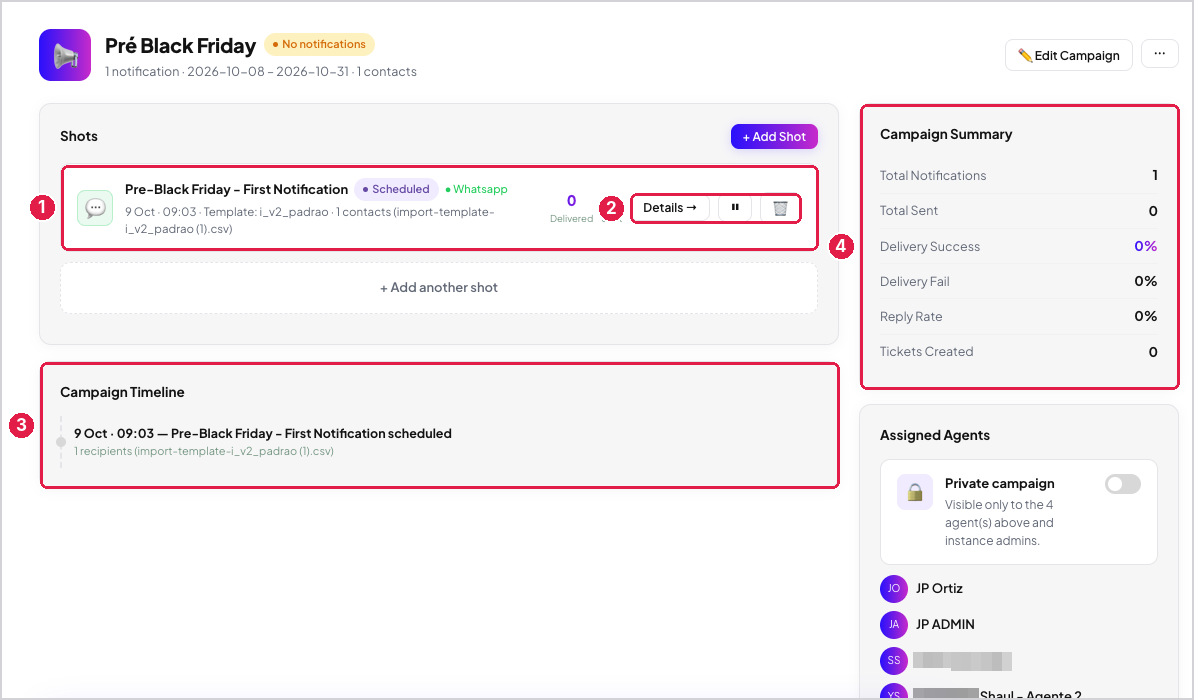
Task: Click the Reply Rate row
Action: pyautogui.click(x=1018, y=316)
